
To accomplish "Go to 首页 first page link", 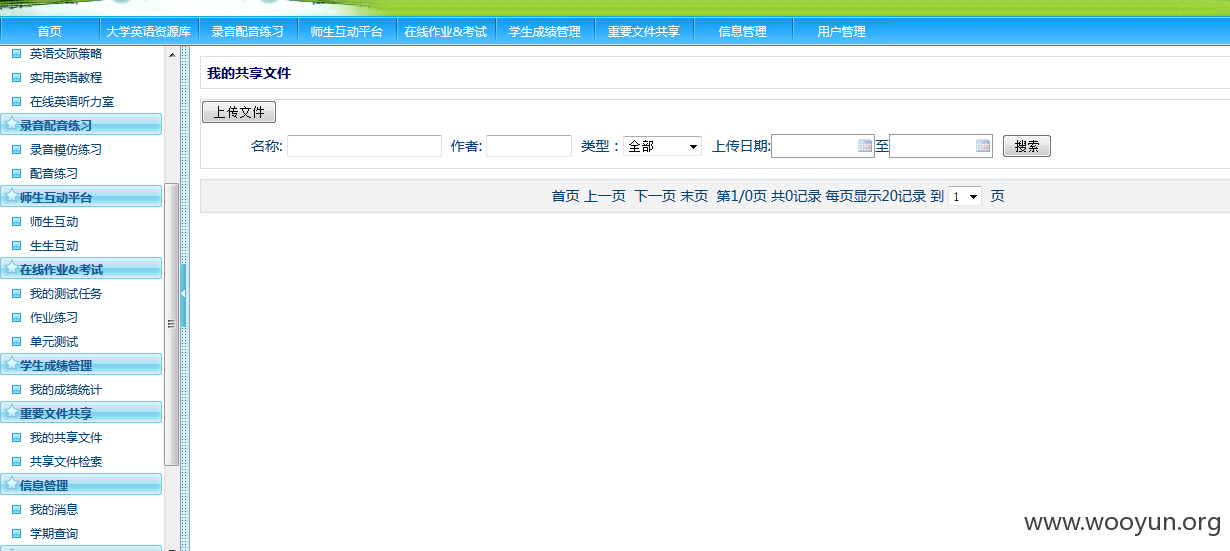I will click(x=565, y=196).
